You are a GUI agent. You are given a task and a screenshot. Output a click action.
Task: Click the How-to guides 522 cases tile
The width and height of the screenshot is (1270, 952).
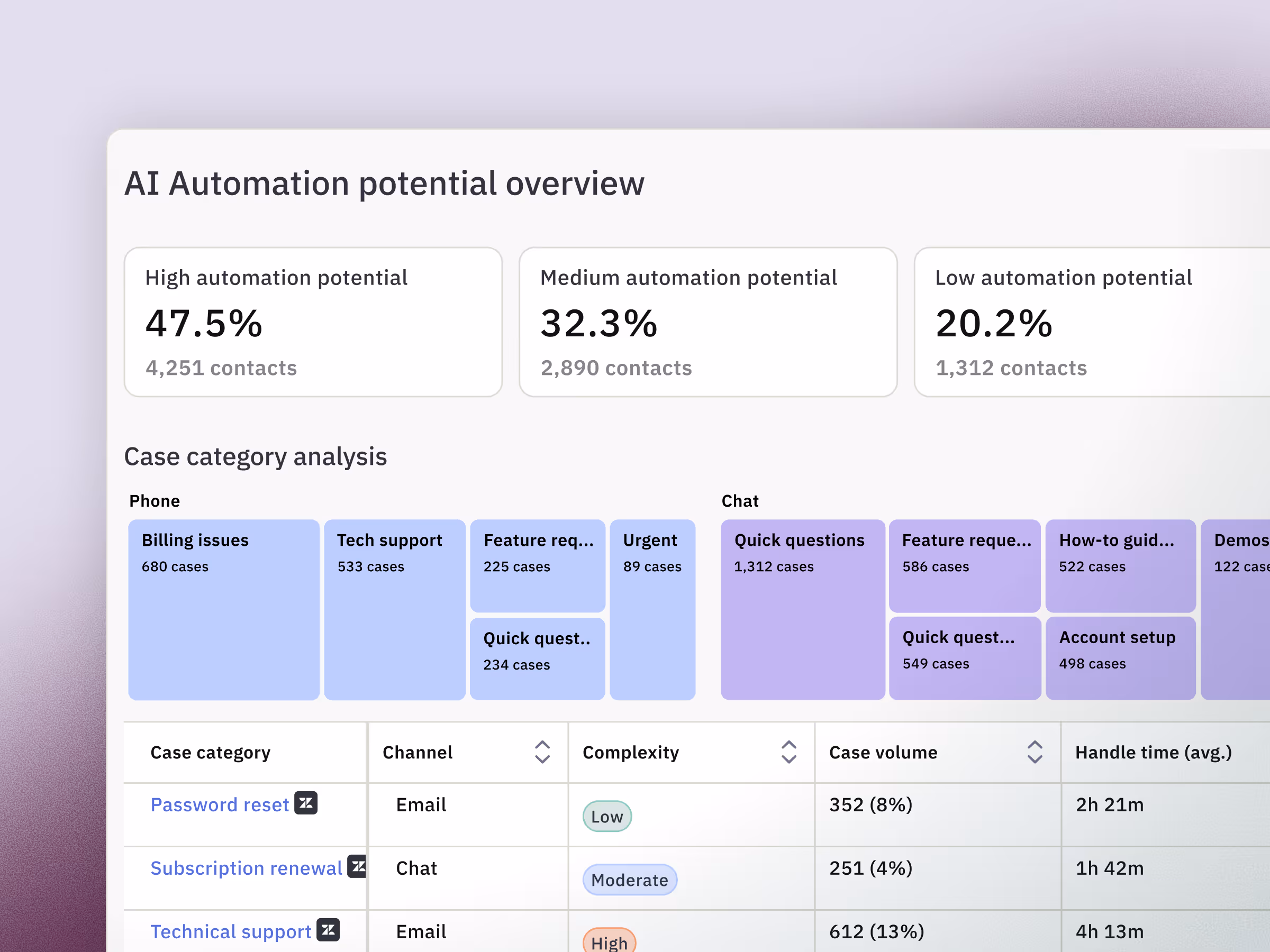(x=1120, y=565)
